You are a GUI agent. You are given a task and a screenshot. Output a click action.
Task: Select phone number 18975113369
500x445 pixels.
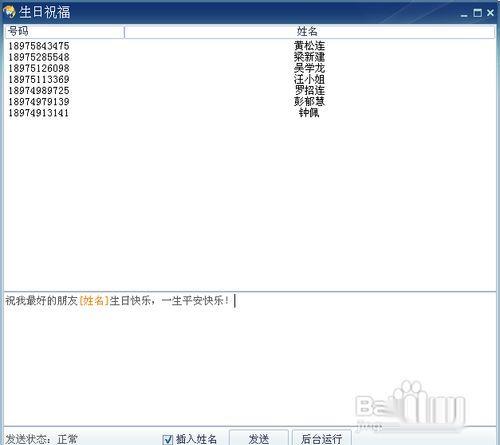(x=39, y=79)
